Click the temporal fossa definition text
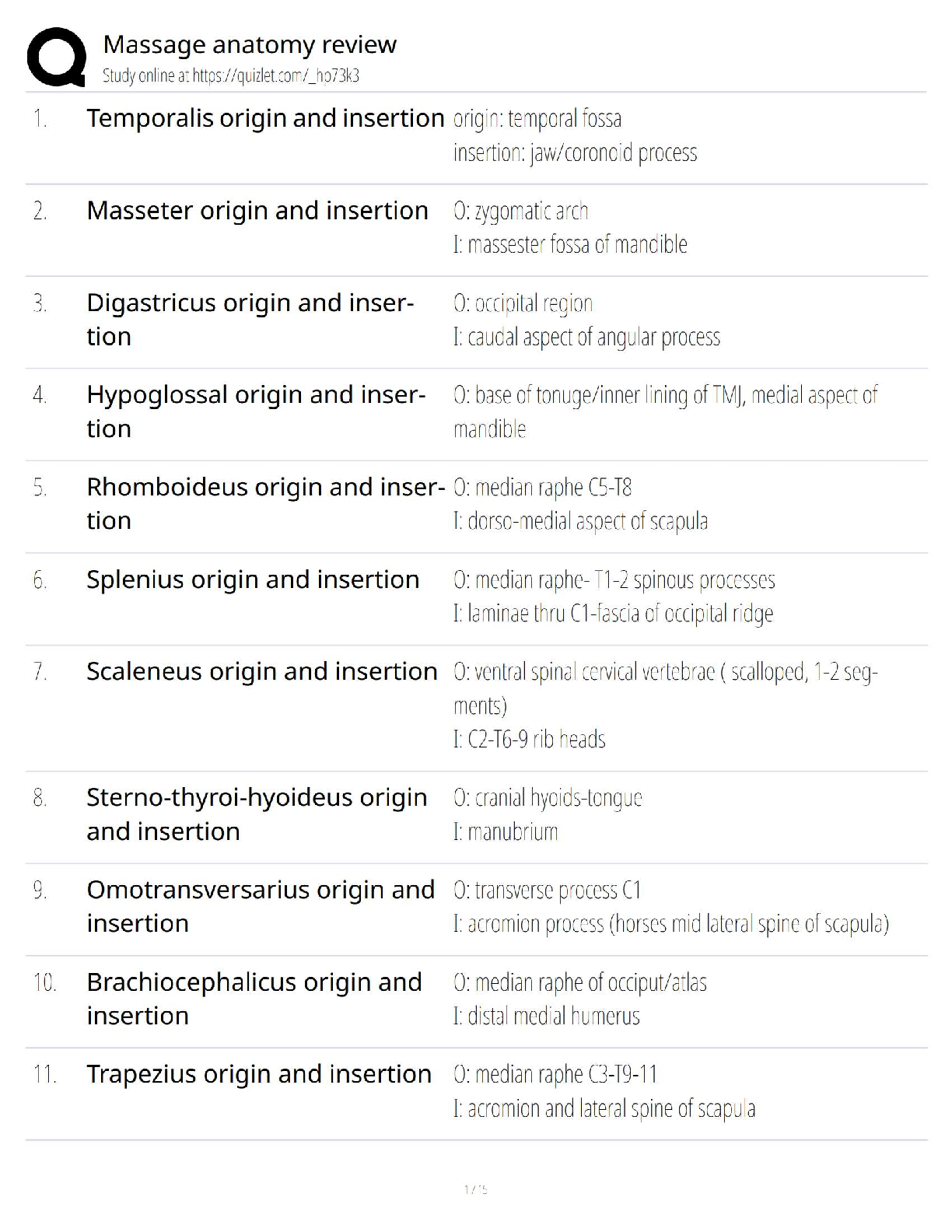 537,119
